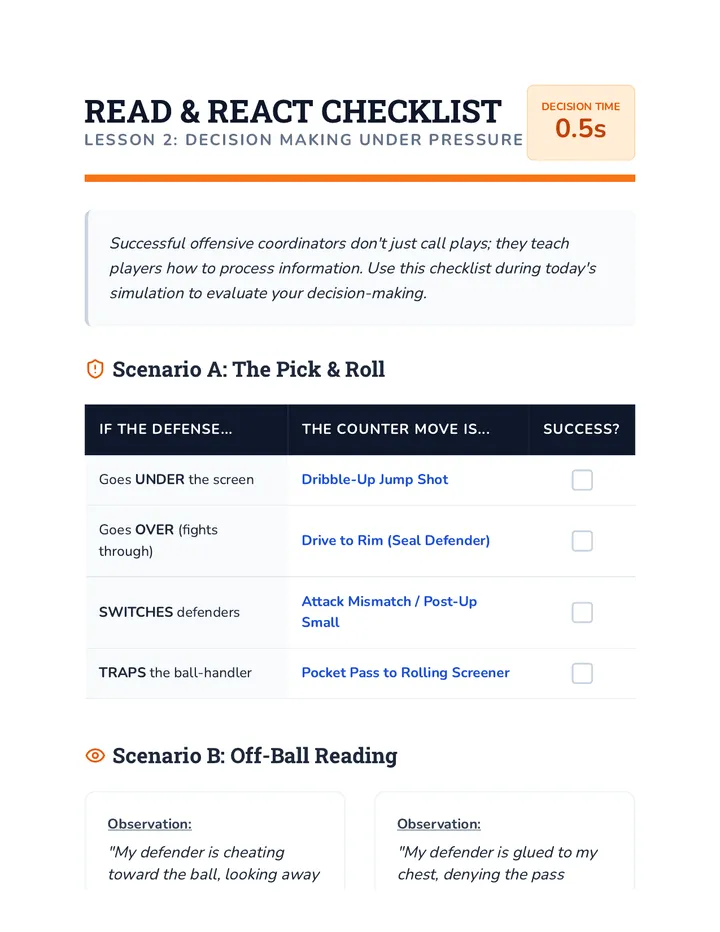Screen dimensions: 720x932
Task: Mark SWITCHES defenders row as successful
Action: click(582, 612)
